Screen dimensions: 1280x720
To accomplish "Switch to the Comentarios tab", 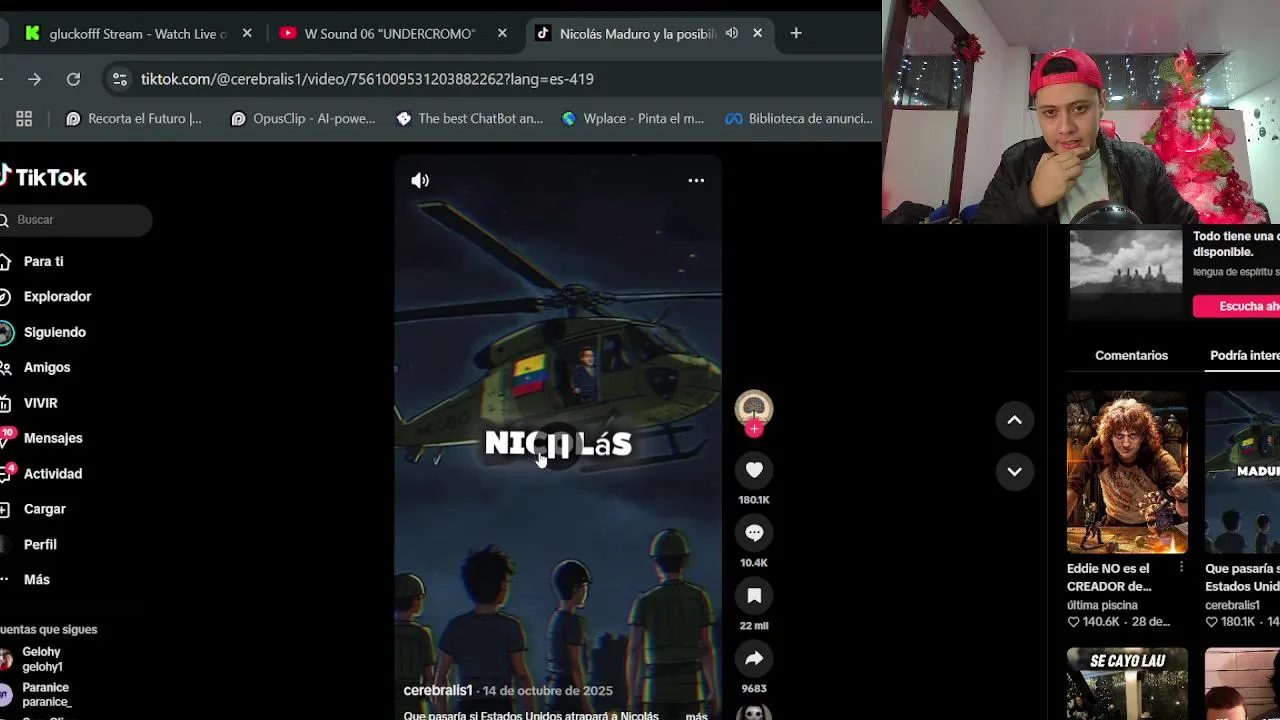I will pos(1131,356).
